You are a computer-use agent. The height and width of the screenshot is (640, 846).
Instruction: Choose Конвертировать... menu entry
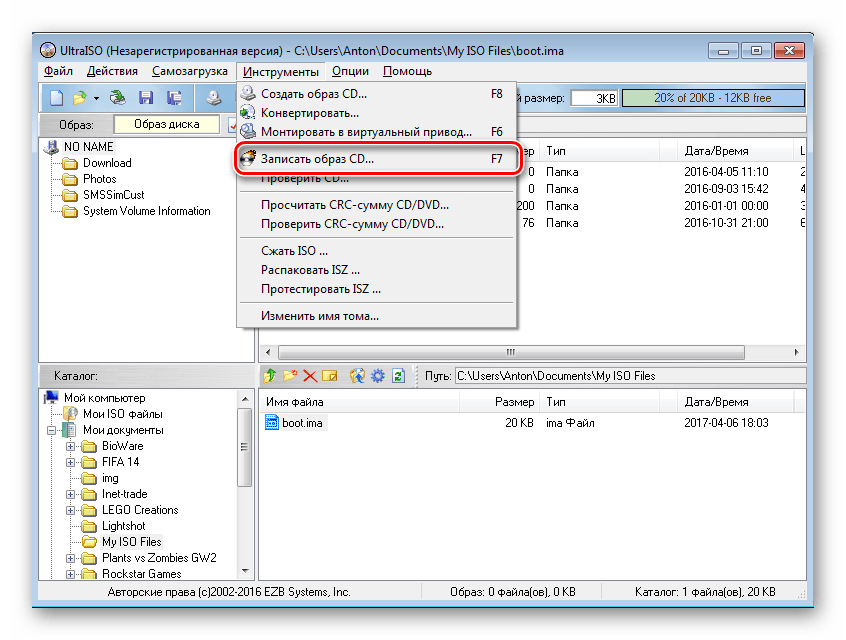(x=377, y=113)
